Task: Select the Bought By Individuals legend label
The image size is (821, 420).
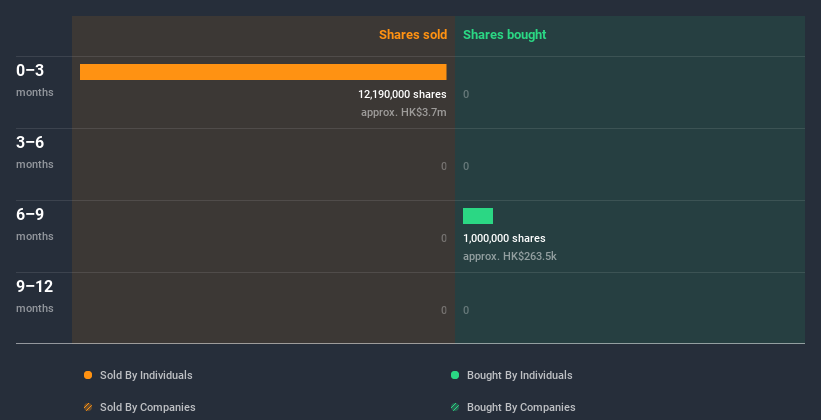Action: tap(519, 375)
